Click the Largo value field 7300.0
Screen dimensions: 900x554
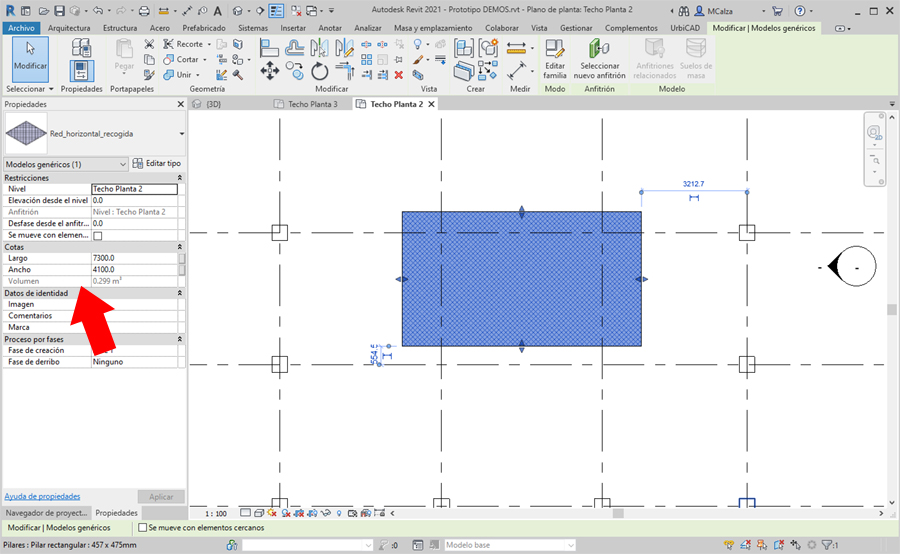pyautogui.click(x=132, y=258)
